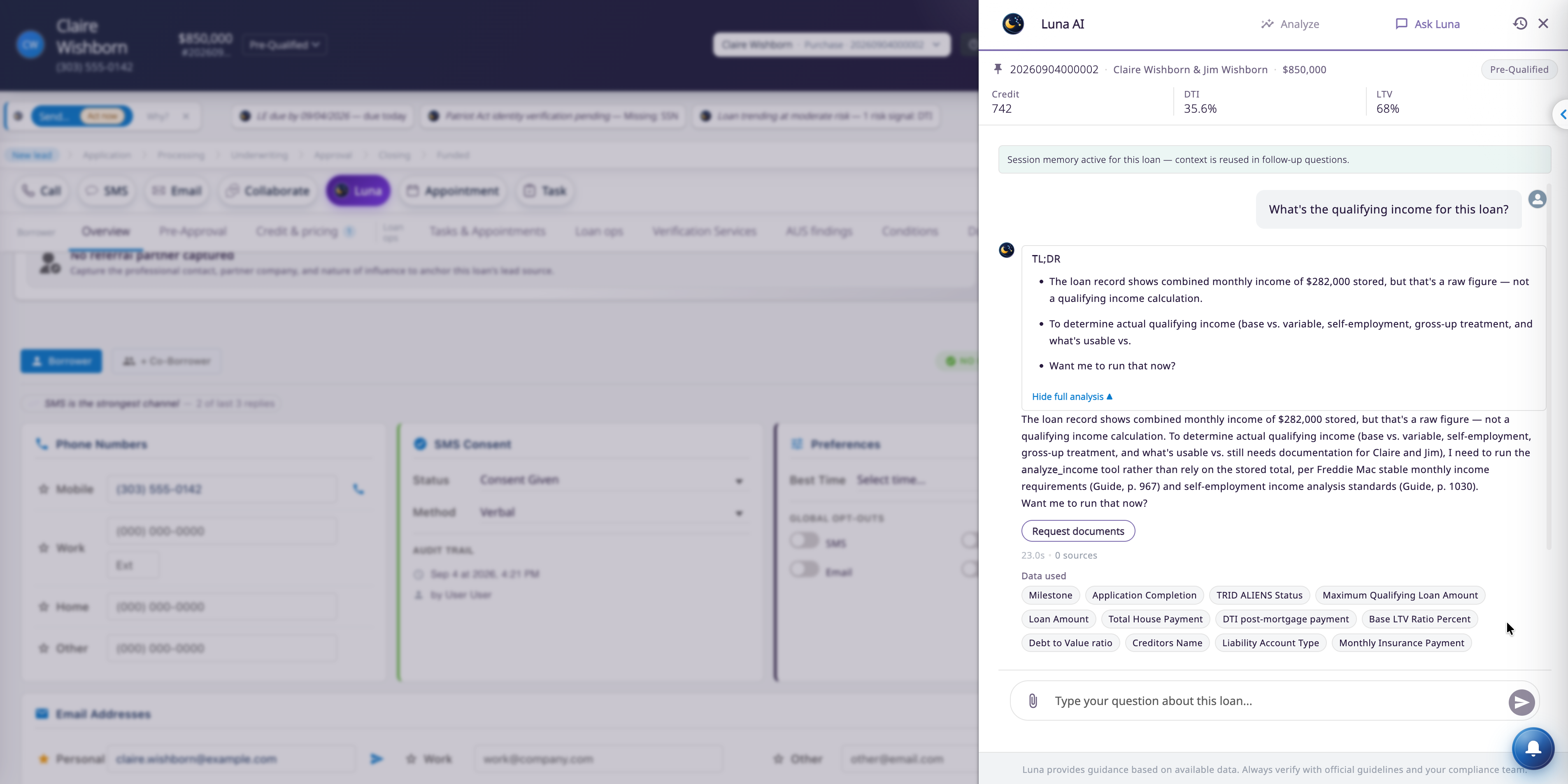Click the purple Luna action button
1568x784 pixels.
pyautogui.click(x=358, y=191)
